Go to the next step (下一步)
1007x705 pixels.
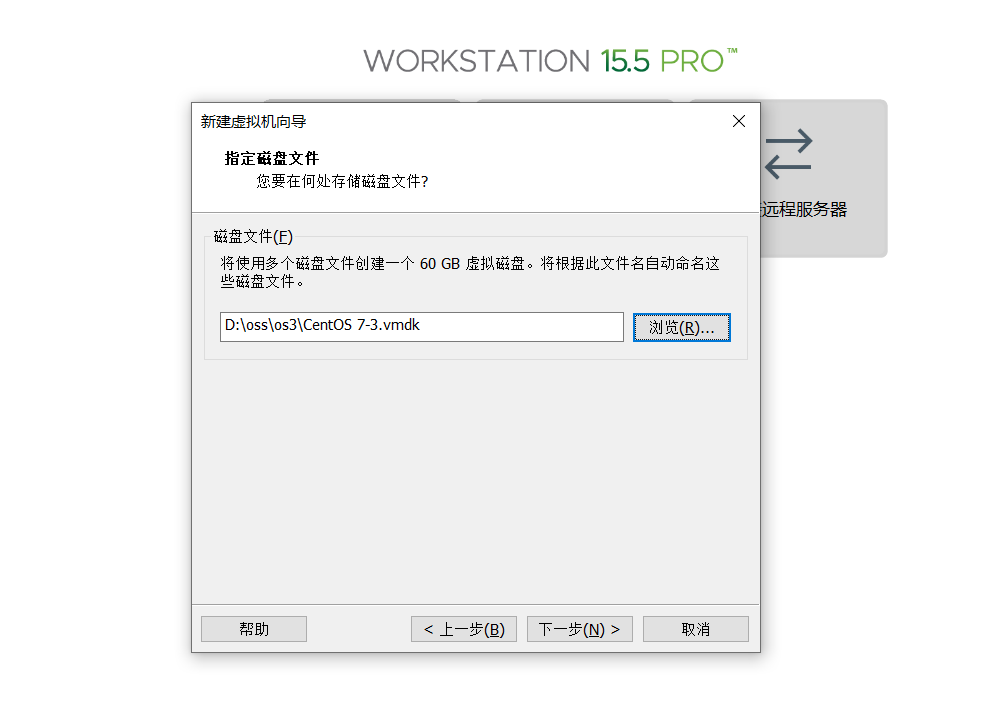(x=579, y=629)
